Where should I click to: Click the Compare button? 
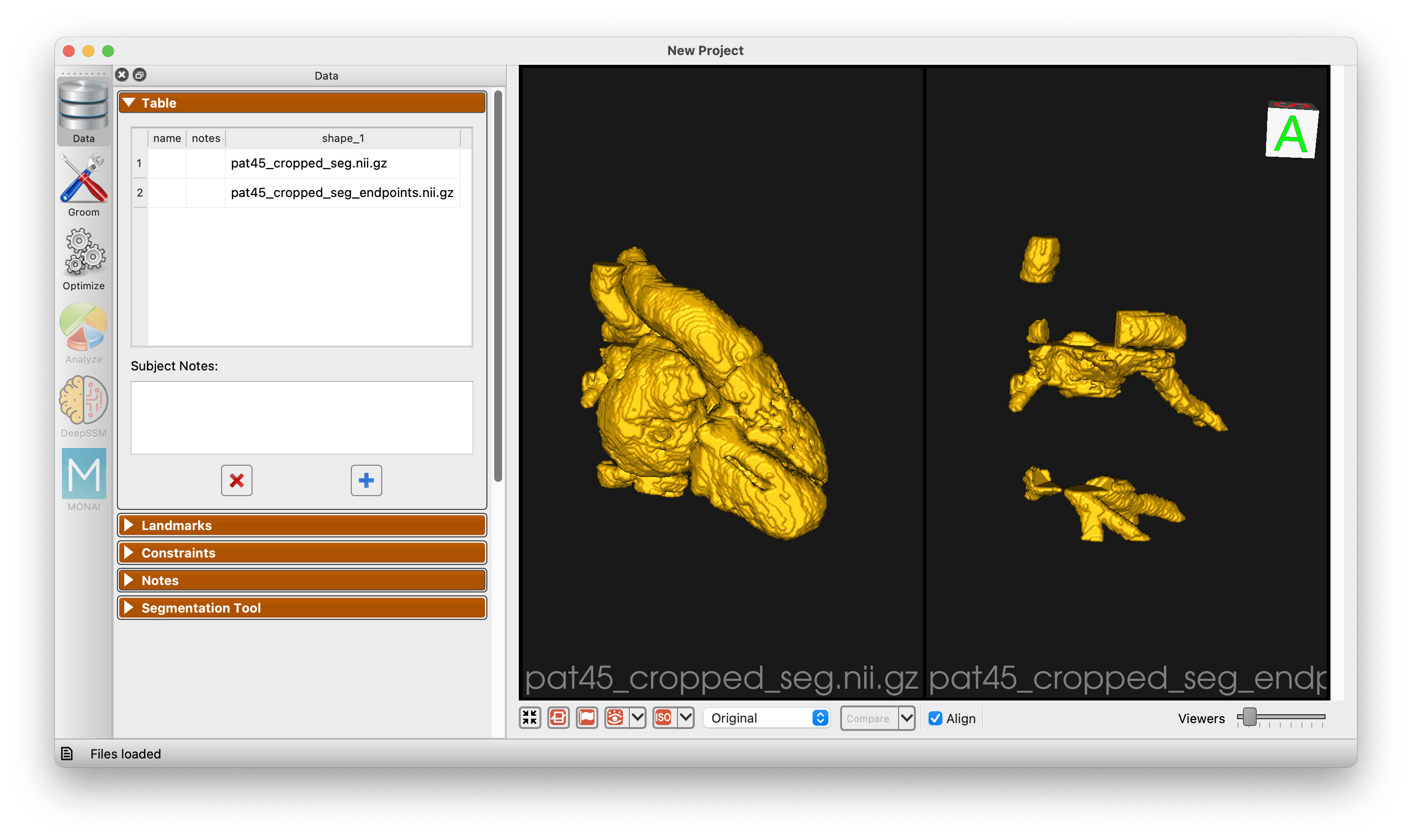click(x=868, y=718)
